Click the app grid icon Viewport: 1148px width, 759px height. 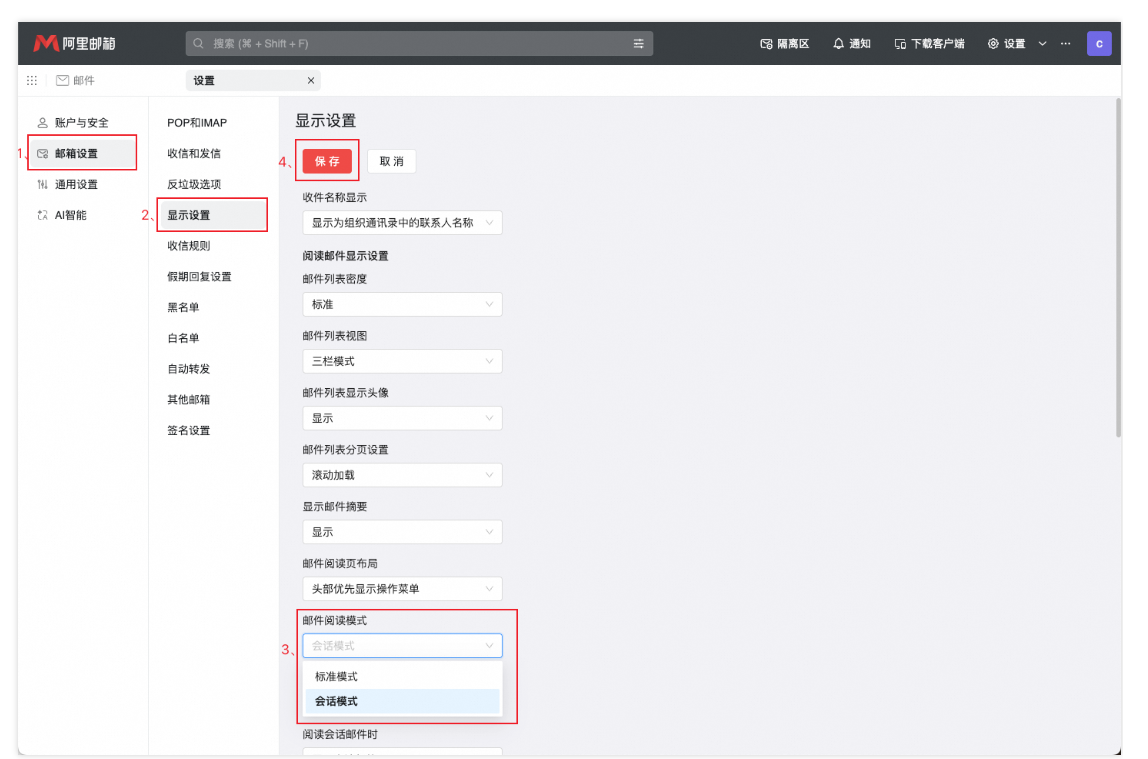31,80
